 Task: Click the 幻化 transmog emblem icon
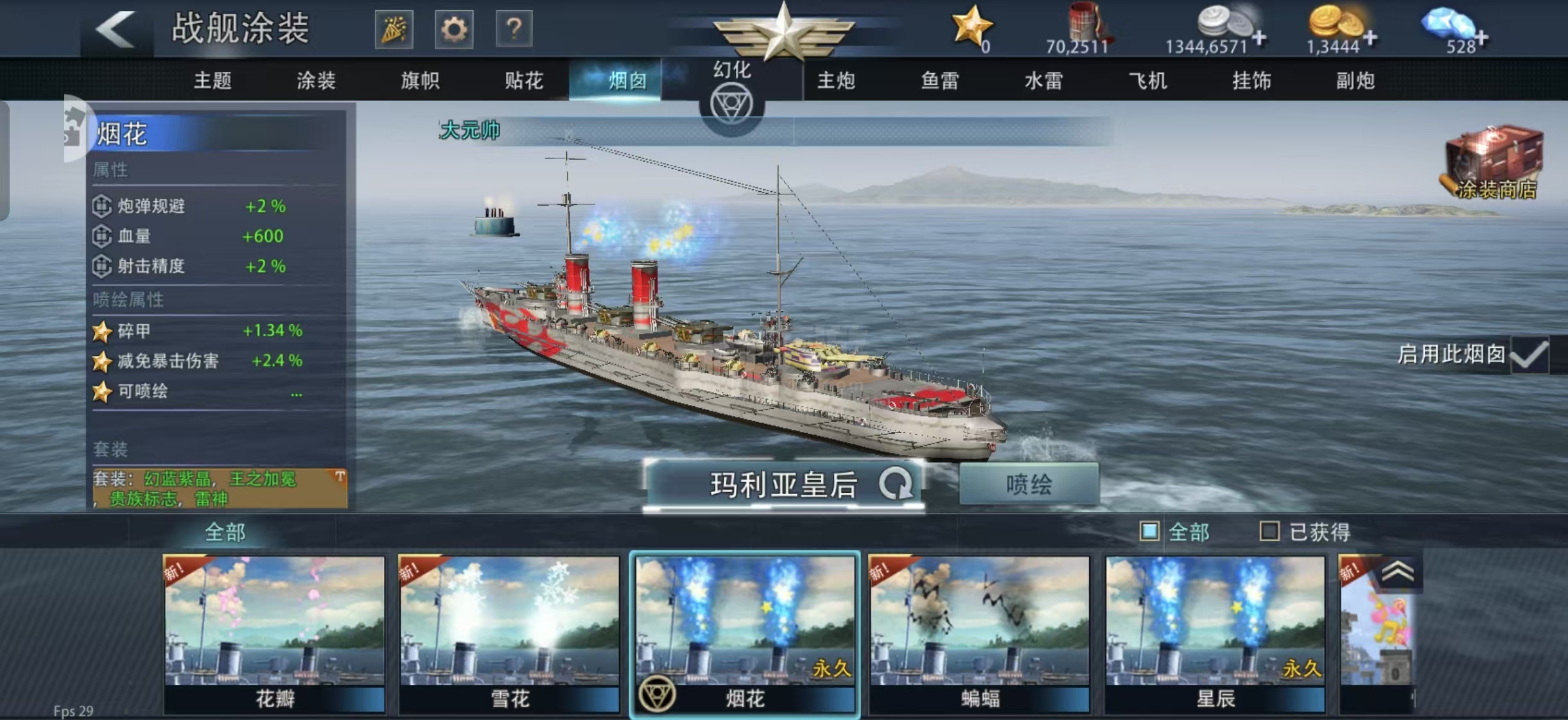(731, 105)
